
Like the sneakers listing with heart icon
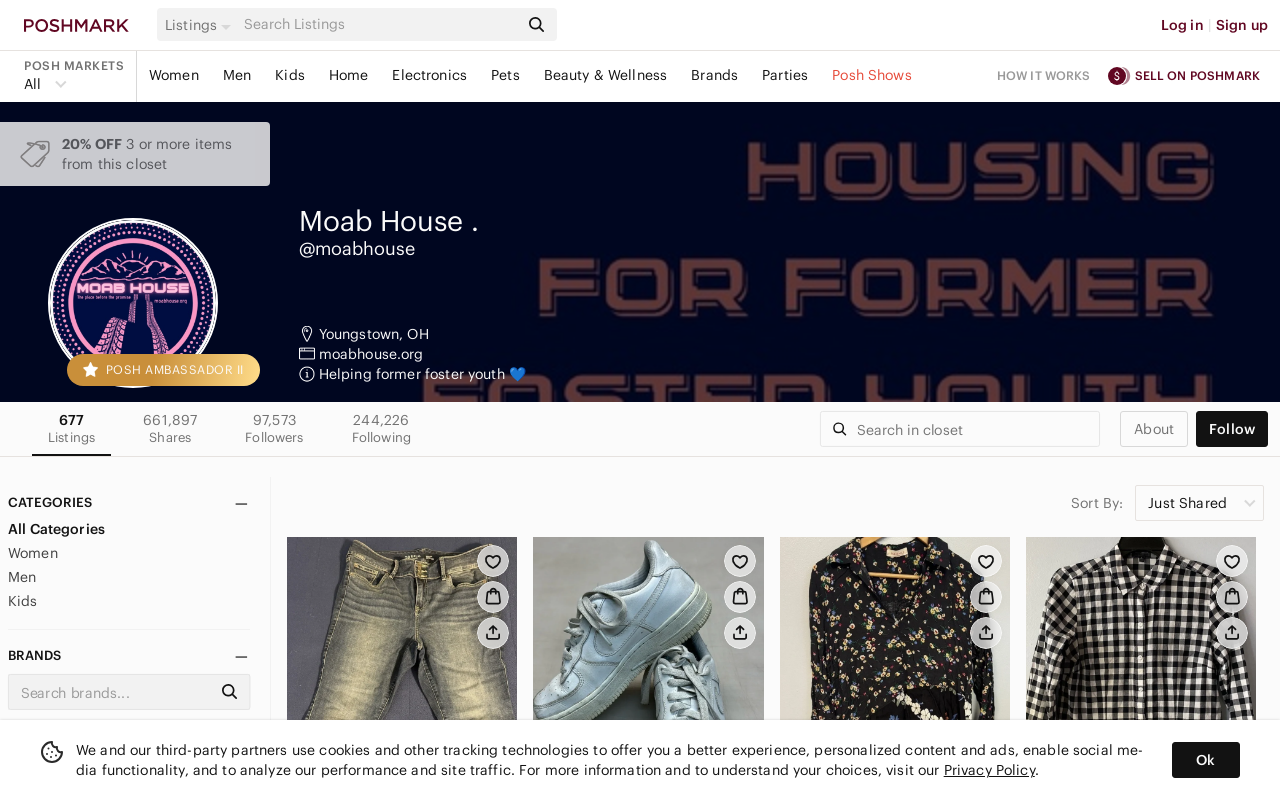[x=740, y=561]
